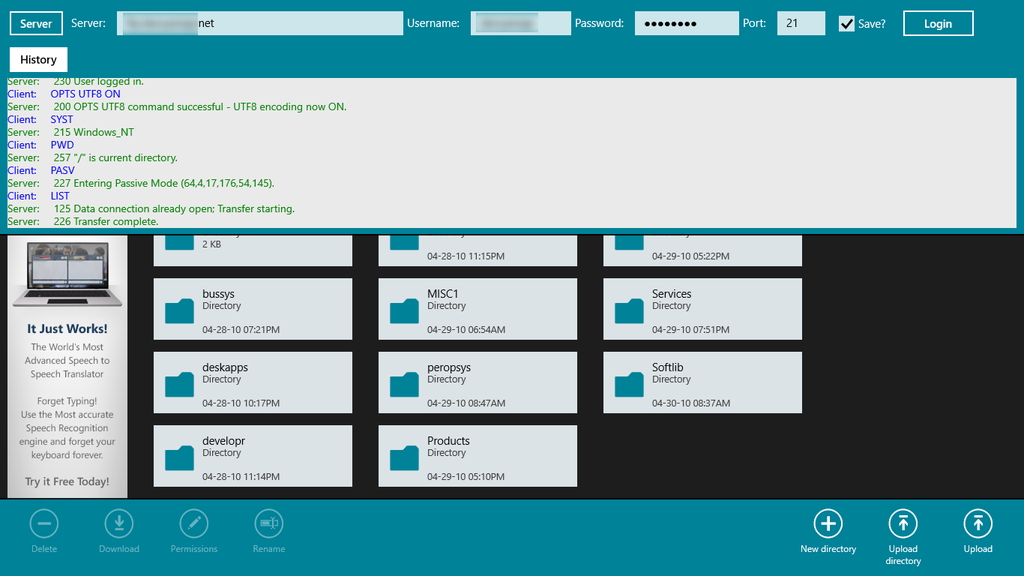
Task: Select the Softlib folder icon
Action: [x=629, y=385]
